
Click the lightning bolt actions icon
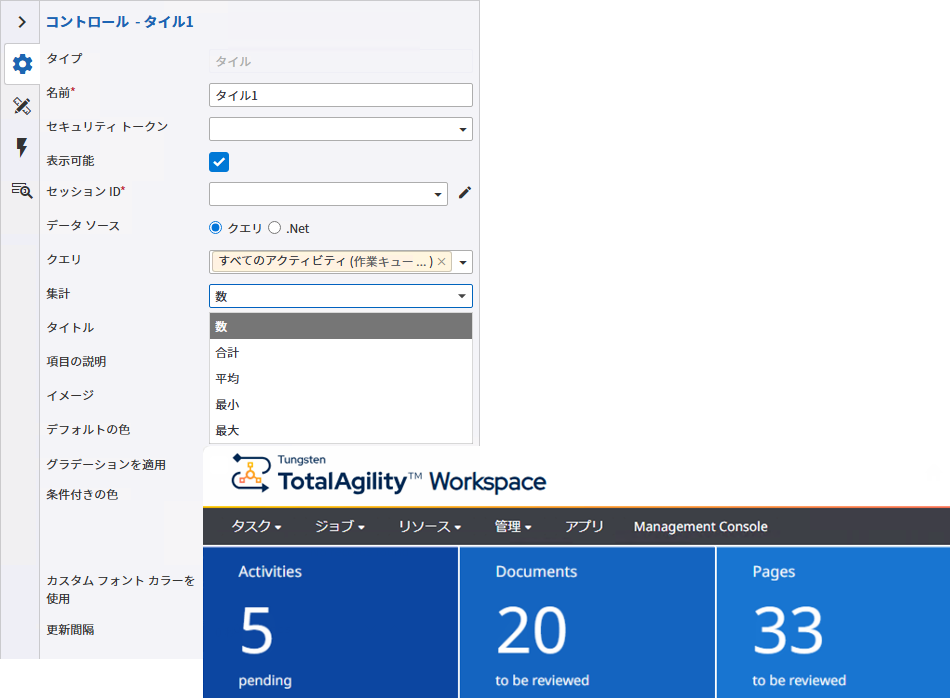click(20, 148)
